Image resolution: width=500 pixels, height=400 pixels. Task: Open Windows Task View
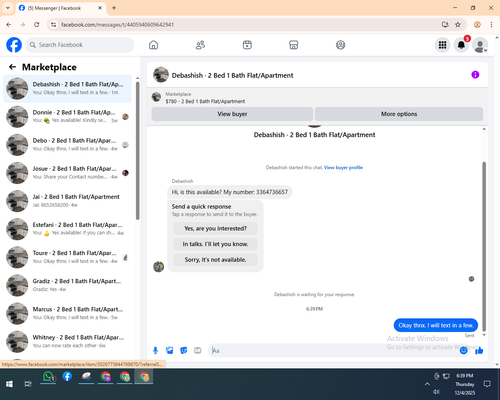[28, 384]
